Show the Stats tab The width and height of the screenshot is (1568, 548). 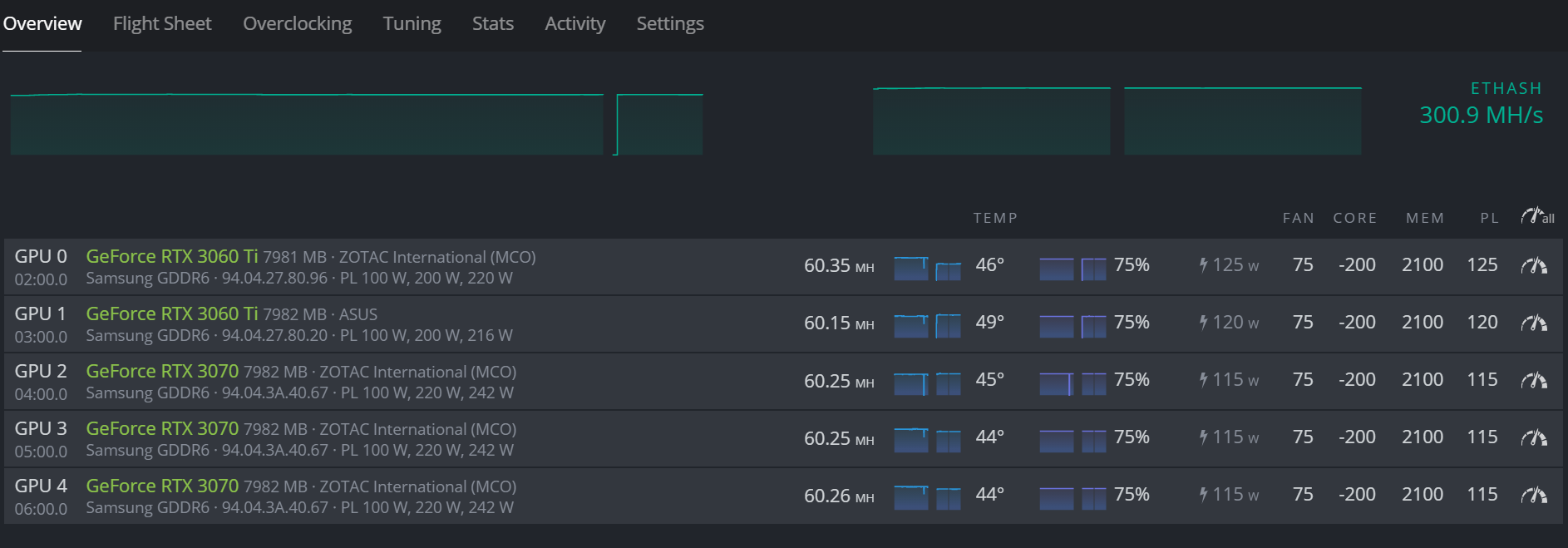click(x=493, y=23)
